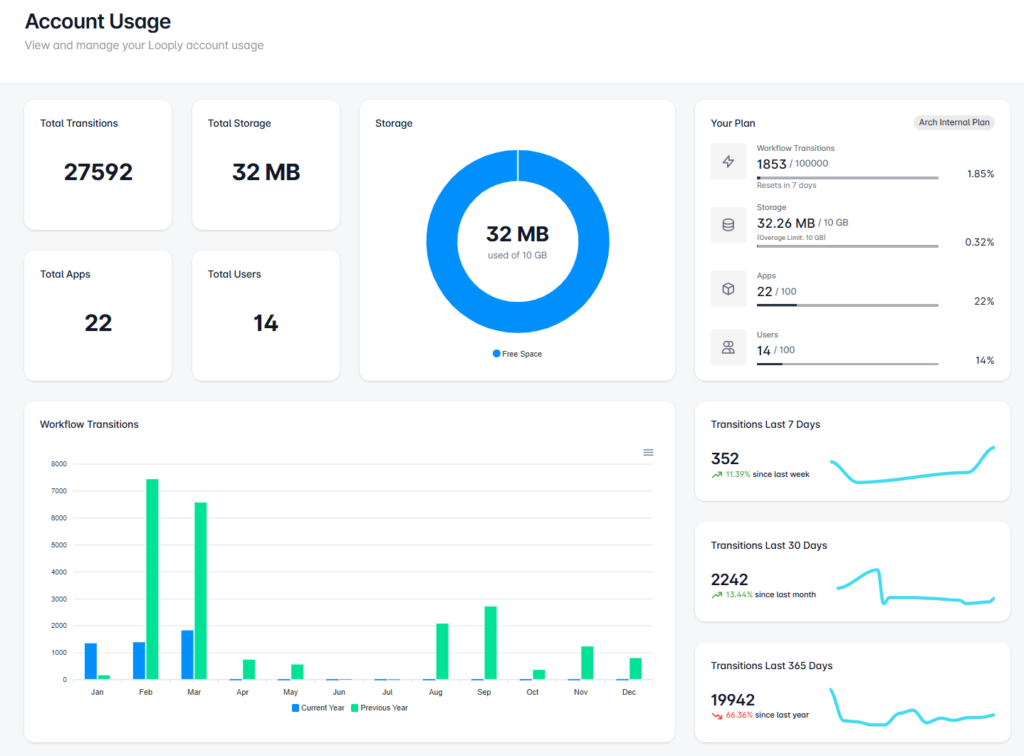Click the Workflow Transitions lightning bolt icon
The height and width of the screenshot is (756, 1024).
pos(728,162)
